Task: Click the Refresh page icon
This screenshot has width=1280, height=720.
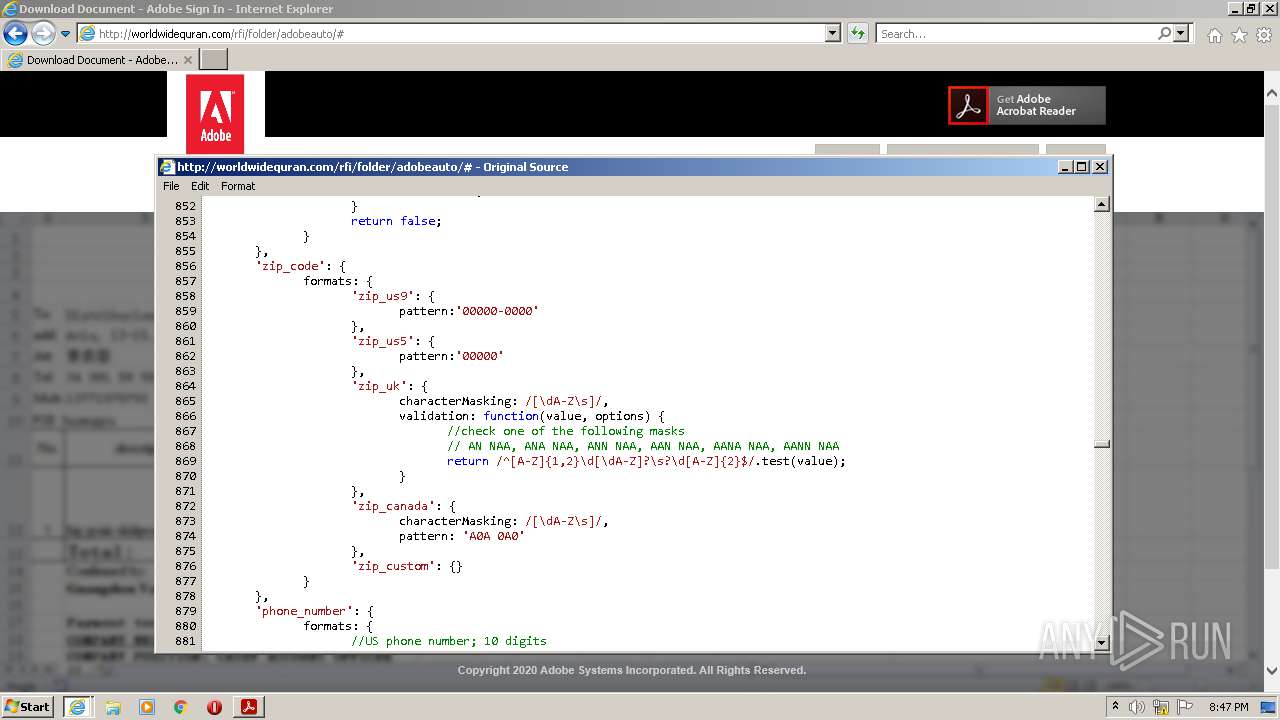Action: click(857, 33)
